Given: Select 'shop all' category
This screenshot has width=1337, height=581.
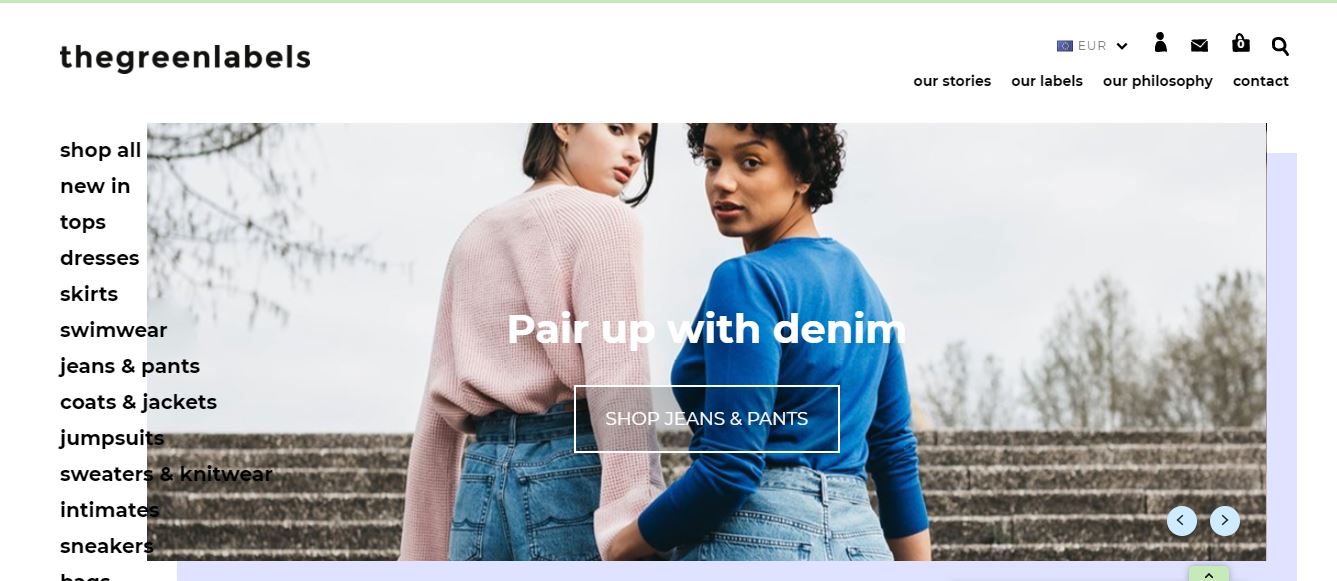Looking at the screenshot, I should (100, 150).
